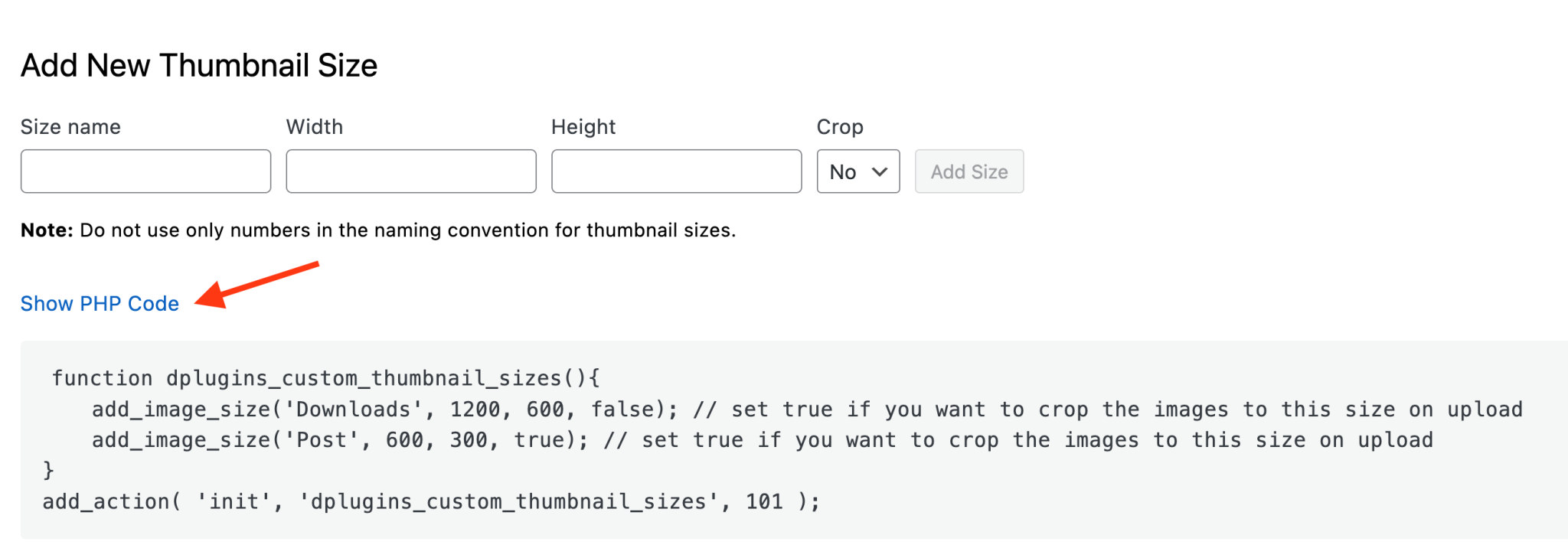Open the Crop dropdown showing No
Image resolution: width=1568 pixels, height=558 pixels.
[858, 171]
